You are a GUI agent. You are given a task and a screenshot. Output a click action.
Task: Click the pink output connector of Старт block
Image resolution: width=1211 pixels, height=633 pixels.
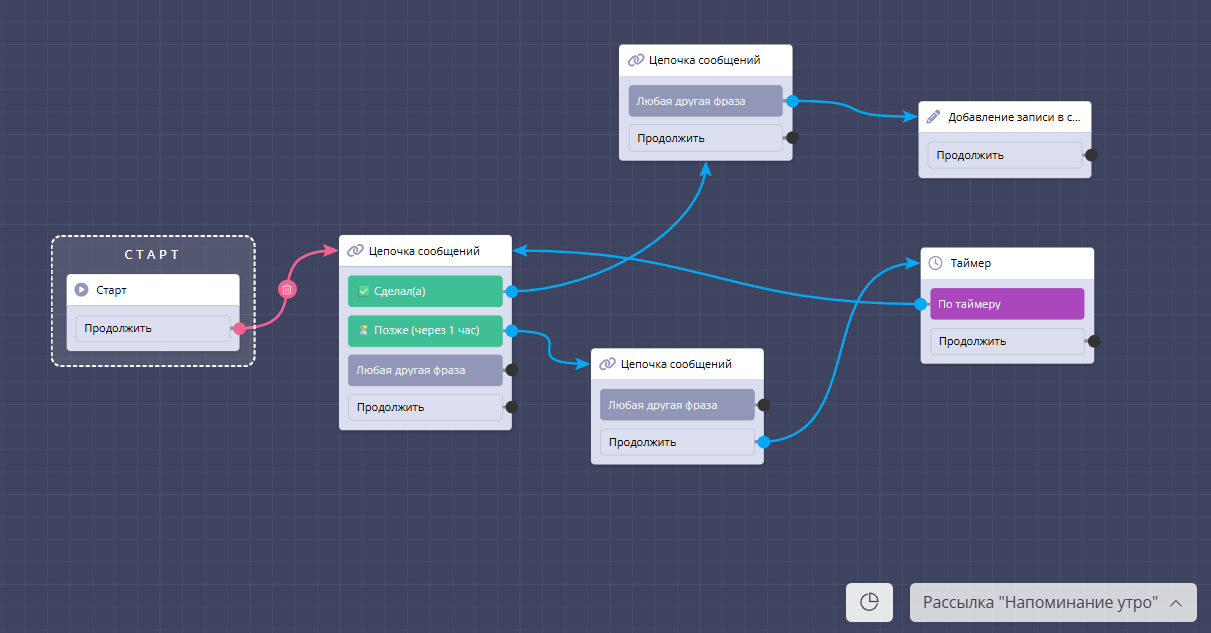point(239,328)
